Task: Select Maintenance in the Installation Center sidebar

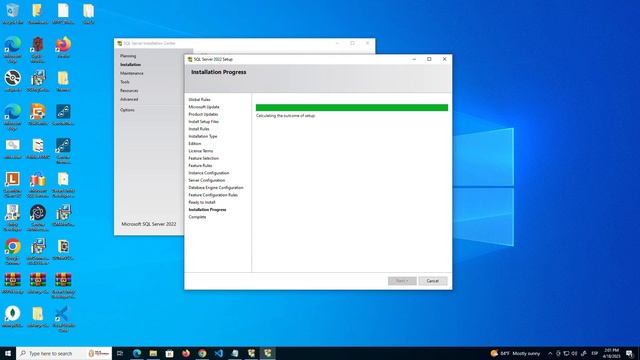Action: tap(132, 73)
